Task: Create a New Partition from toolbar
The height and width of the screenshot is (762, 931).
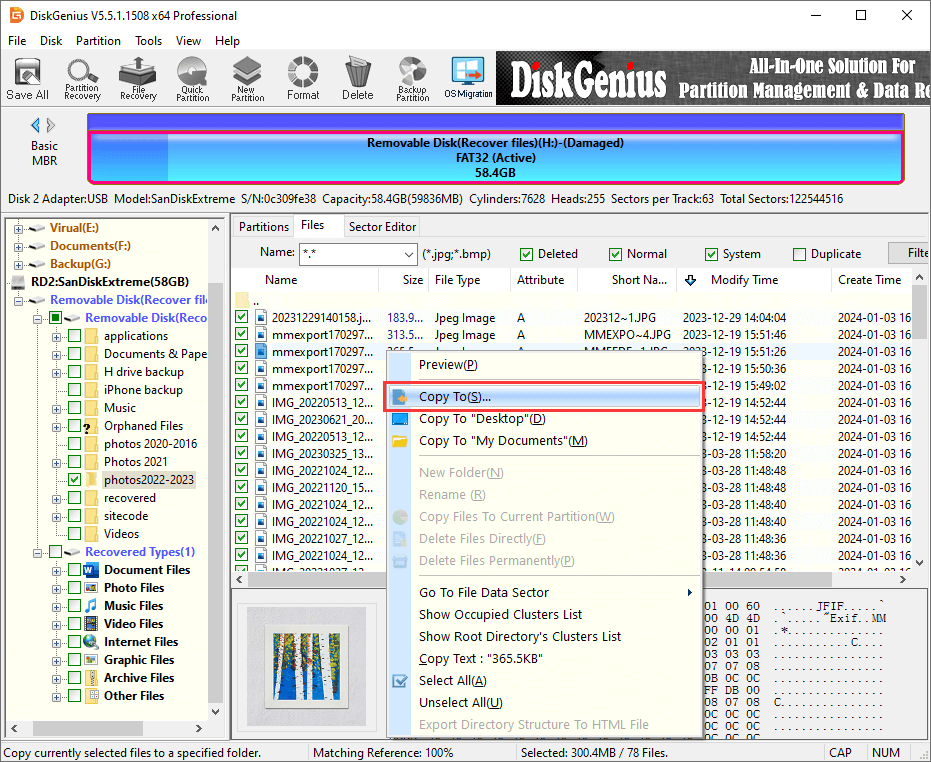Action: (248, 78)
